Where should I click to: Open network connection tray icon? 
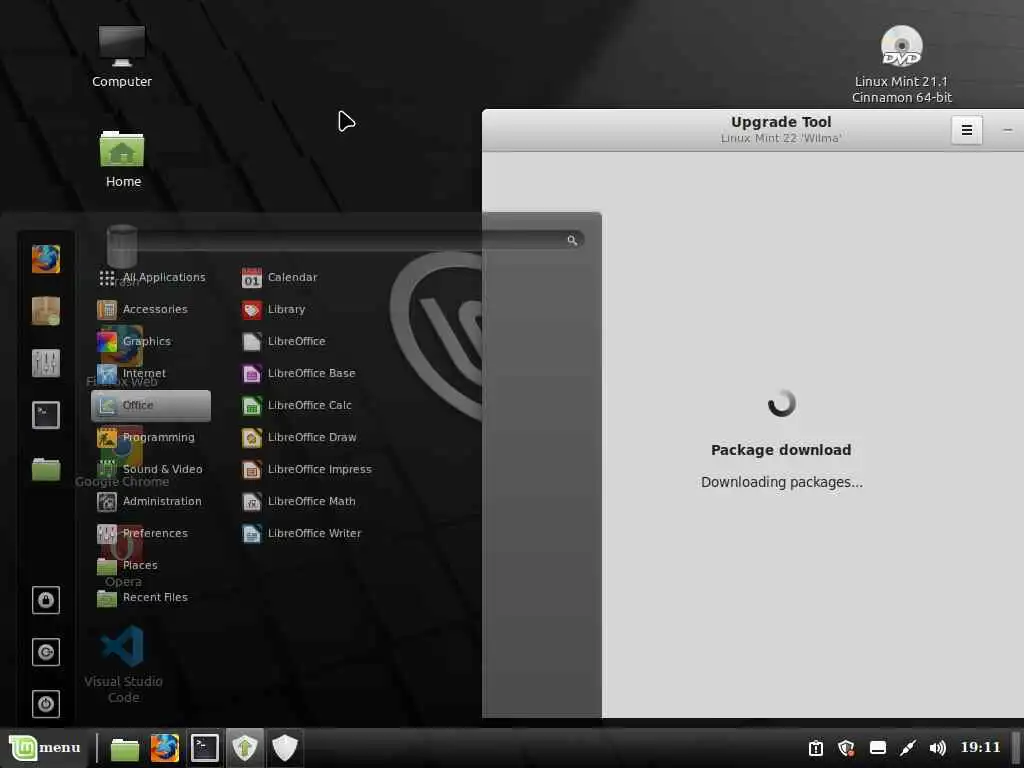click(x=908, y=748)
